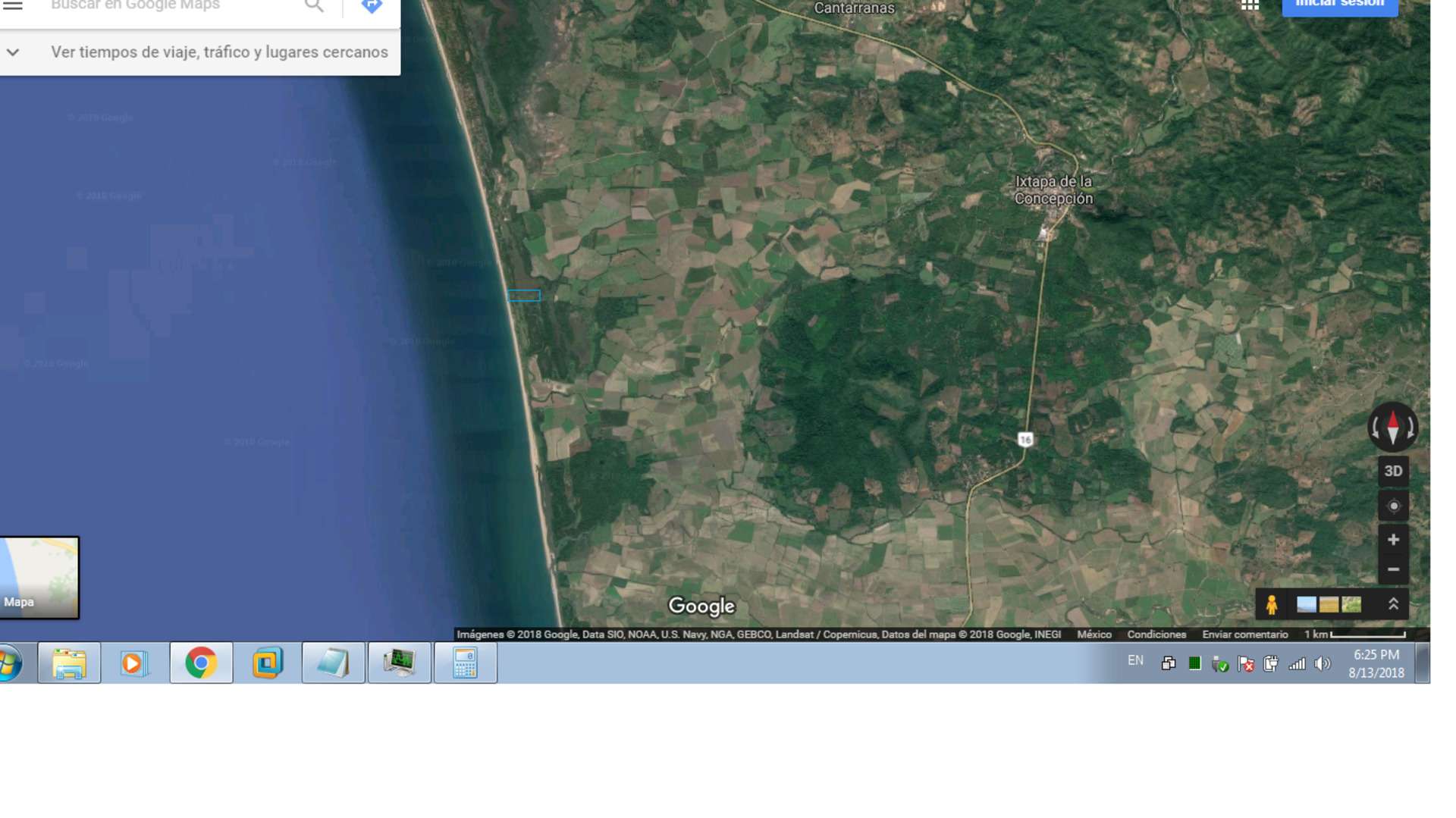Screen dimensions: 1456x818
Task: Click the Buscar en Google Maps field
Action: tap(167, 6)
